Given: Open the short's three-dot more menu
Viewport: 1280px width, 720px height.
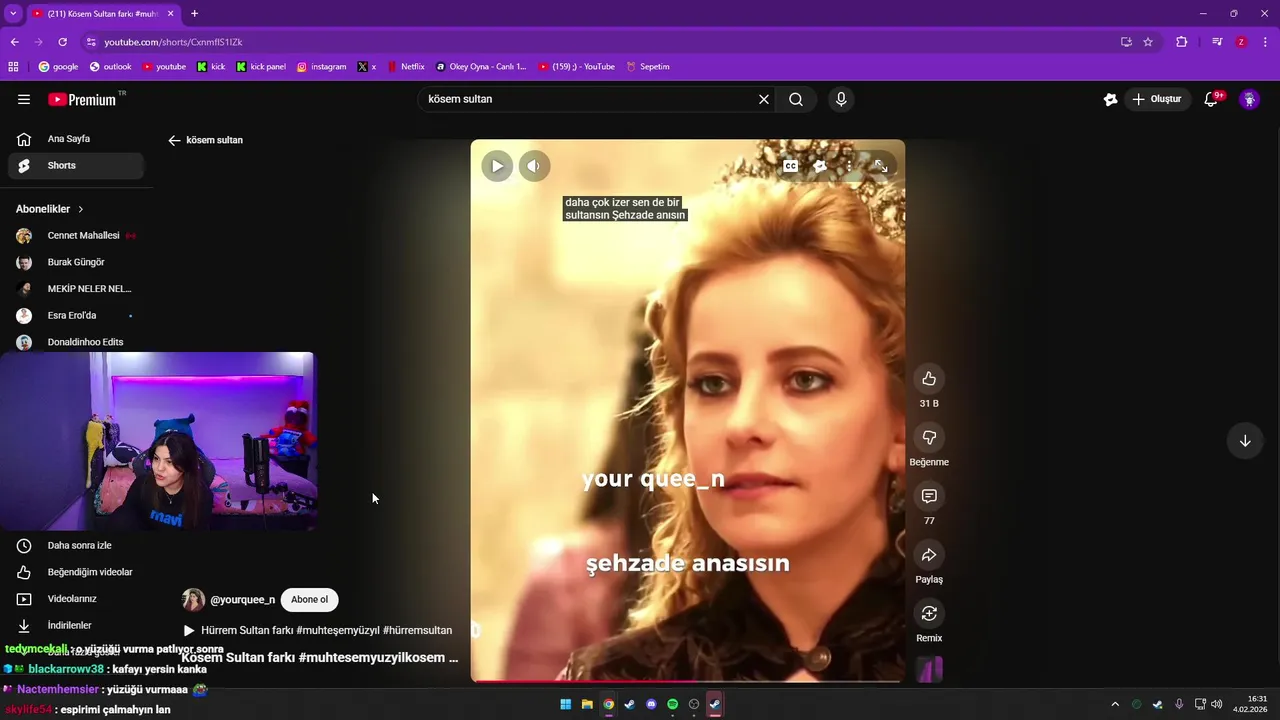Looking at the screenshot, I should click(849, 166).
